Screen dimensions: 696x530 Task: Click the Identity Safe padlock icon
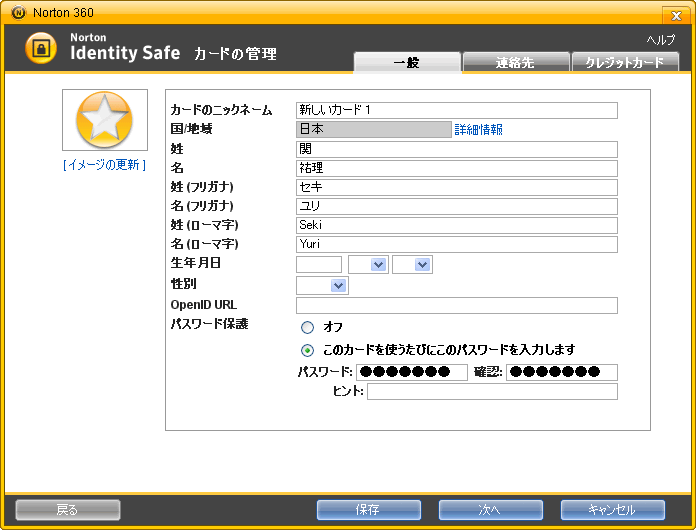click(x=41, y=48)
